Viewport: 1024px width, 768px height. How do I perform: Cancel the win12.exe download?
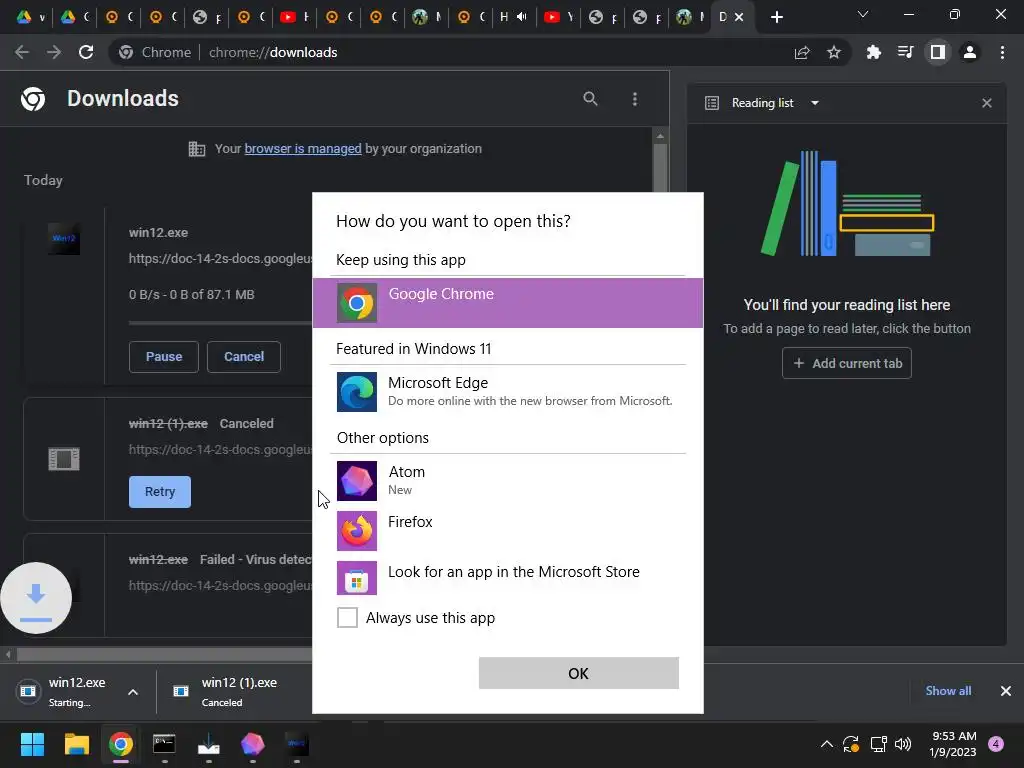pyautogui.click(x=244, y=357)
